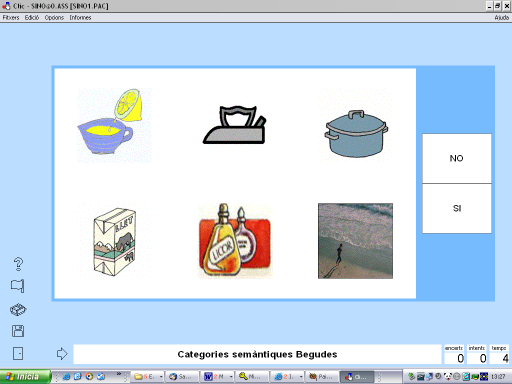The width and height of the screenshot is (512, 384).
Task: Click the floppy disk save icon
Action: coord(18,331)
